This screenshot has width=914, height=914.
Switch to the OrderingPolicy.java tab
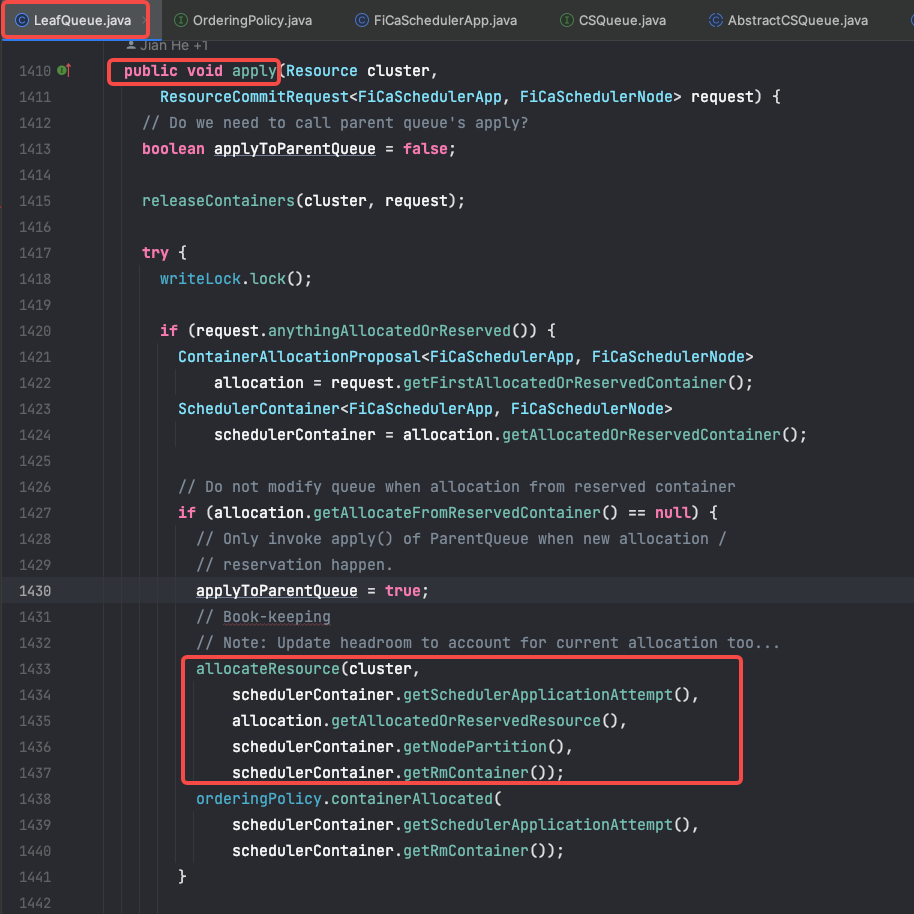click(250, 20)
